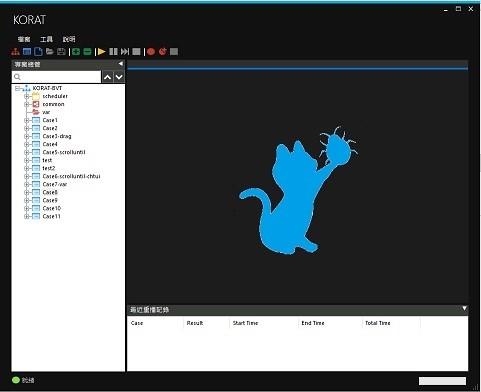The image size is (481, 392).
Task: Open the 說明 menu
Action: (x=69, y=39)
